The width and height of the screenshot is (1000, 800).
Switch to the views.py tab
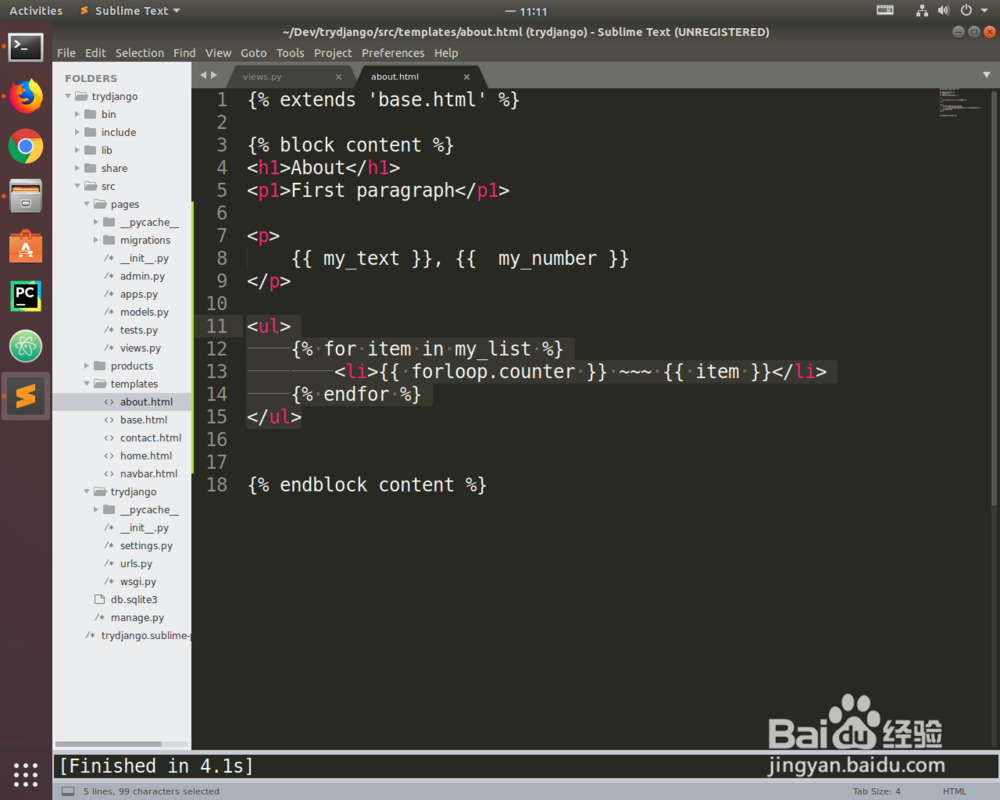pos(262,77)
